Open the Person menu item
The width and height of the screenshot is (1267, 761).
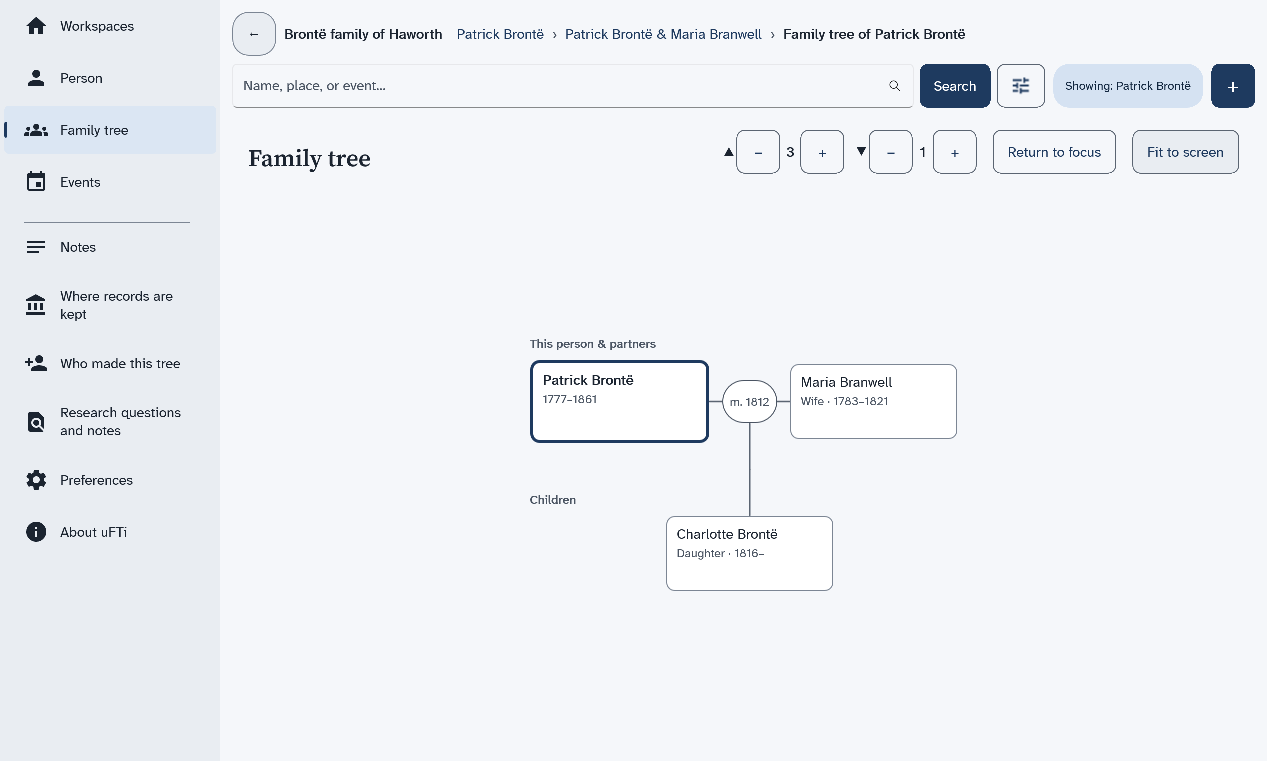tap(110, 78)
